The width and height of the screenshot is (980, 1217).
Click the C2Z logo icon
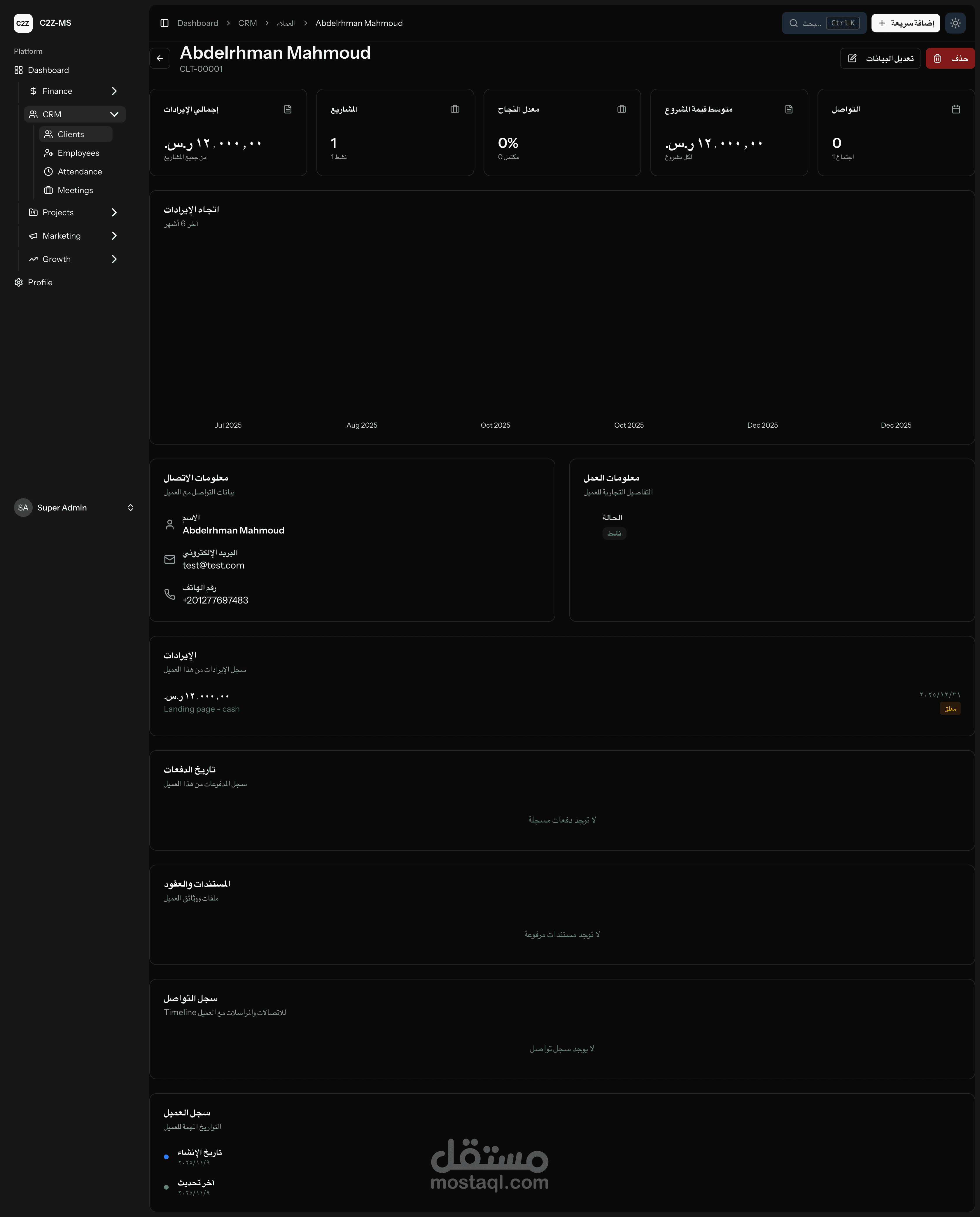tap(23, 23)
